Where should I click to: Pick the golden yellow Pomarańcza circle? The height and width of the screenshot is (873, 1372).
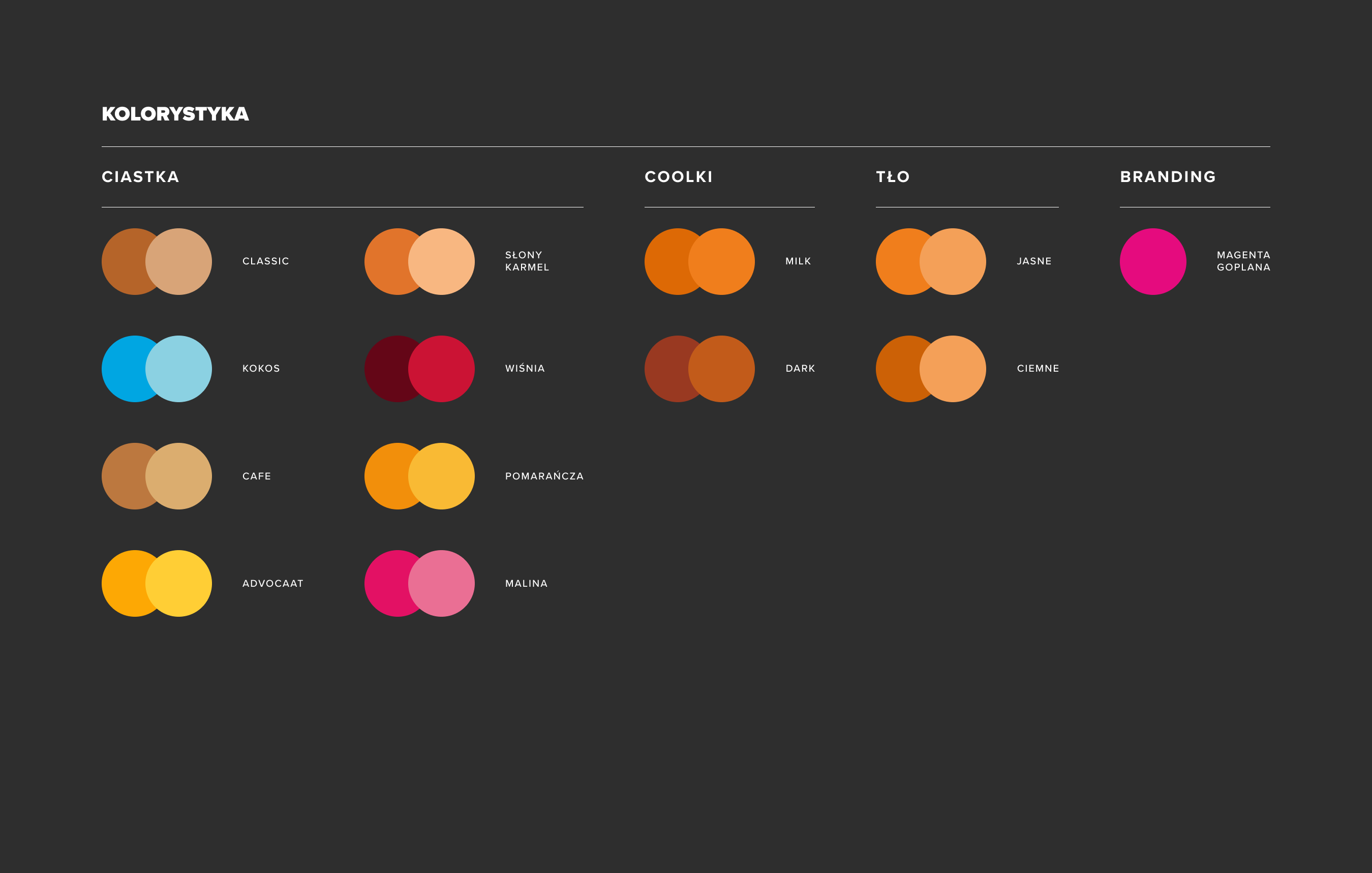click(x=442, y=476)
